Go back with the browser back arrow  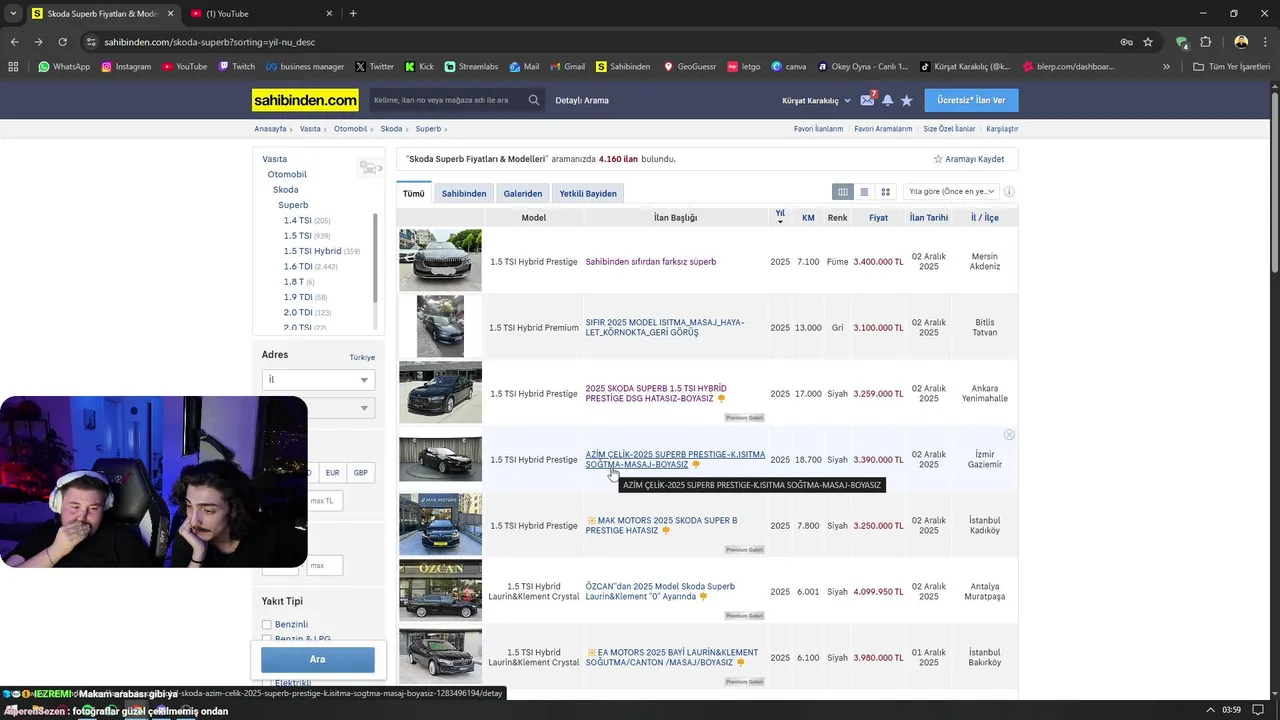tap(14, 42)
